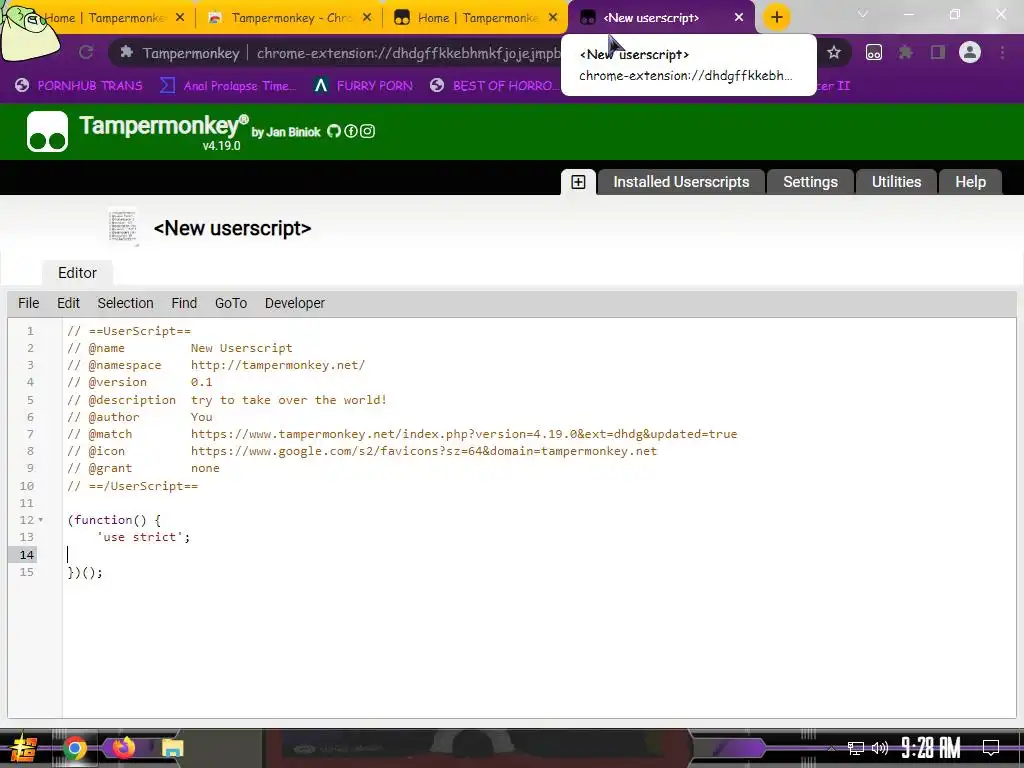Open the Tampermonkey extension toolbar icon
Screen dimensions: 1024x768
pos(874,53)
